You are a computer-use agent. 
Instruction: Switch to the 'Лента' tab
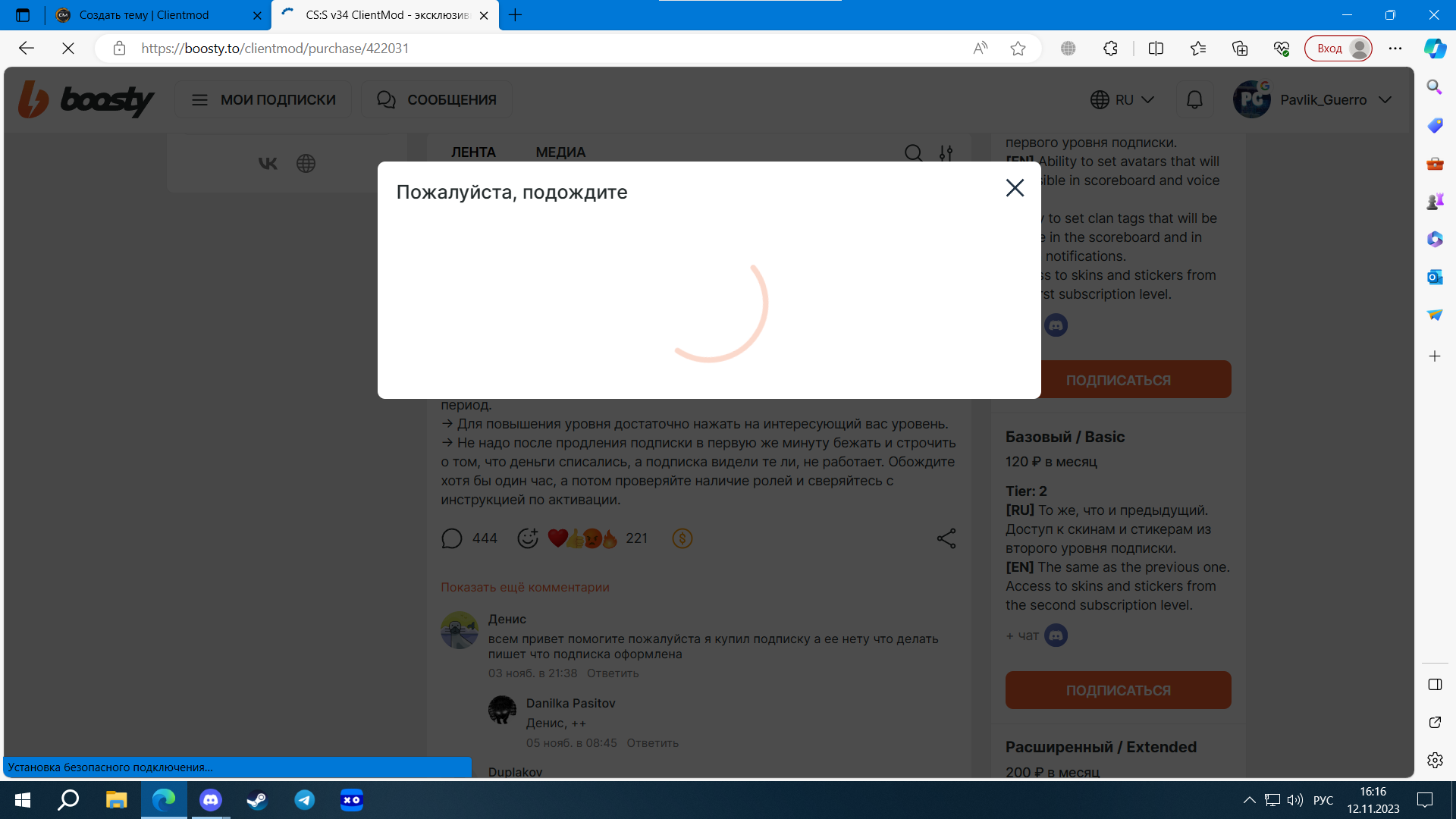coord(473,152)
